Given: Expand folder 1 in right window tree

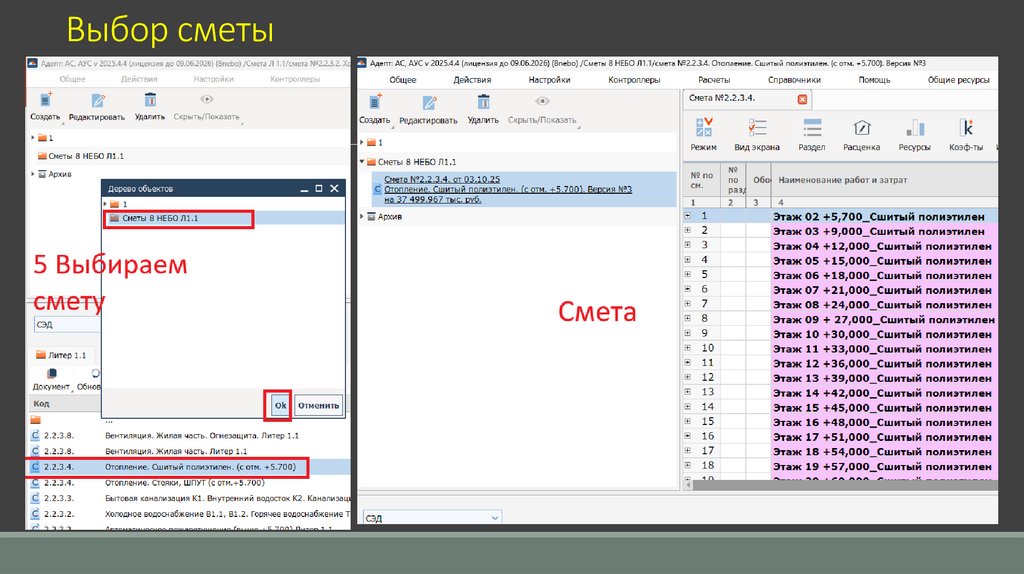Looking at the screenshot, I should (362, 142).
